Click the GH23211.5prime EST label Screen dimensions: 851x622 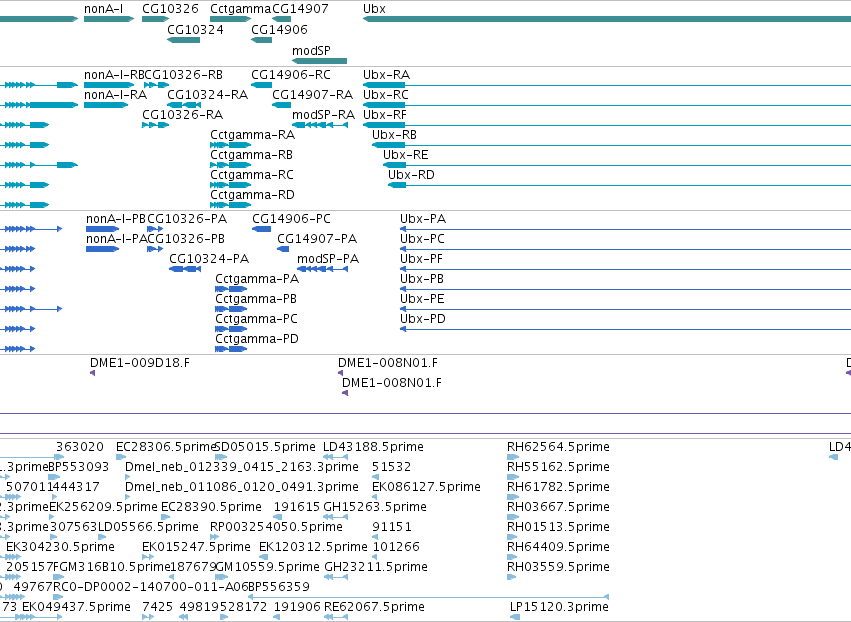(376, 567)
